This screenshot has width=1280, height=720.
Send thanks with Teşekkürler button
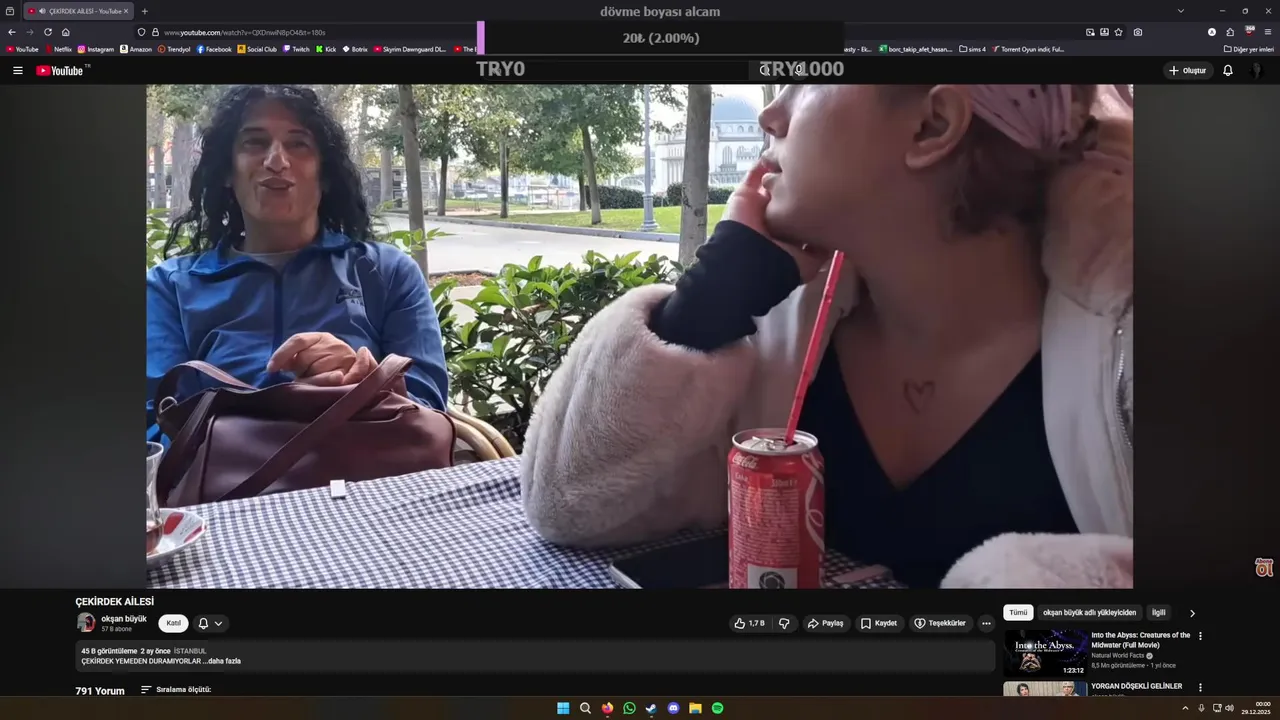point(940,623)
